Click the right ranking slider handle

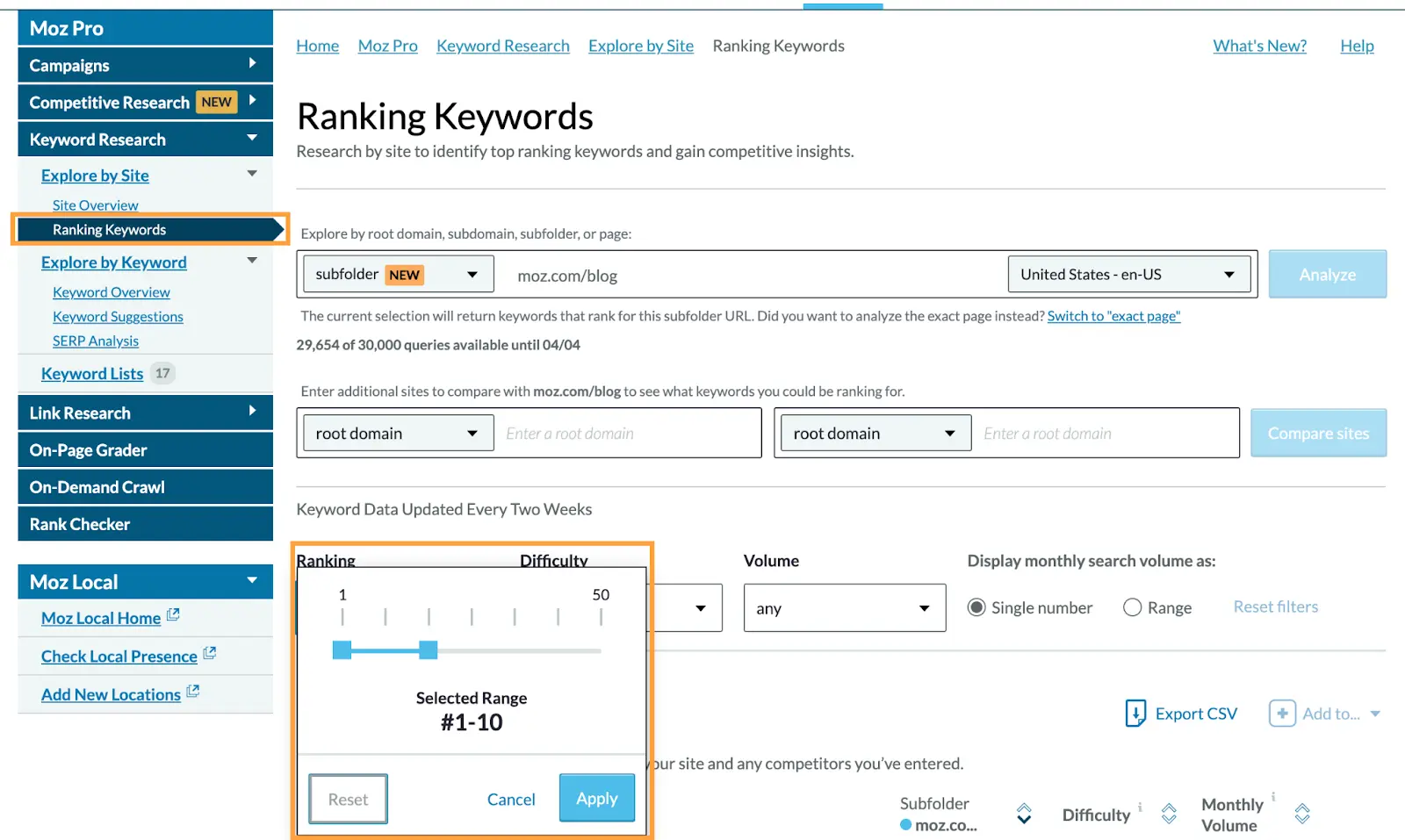point(429,650)
